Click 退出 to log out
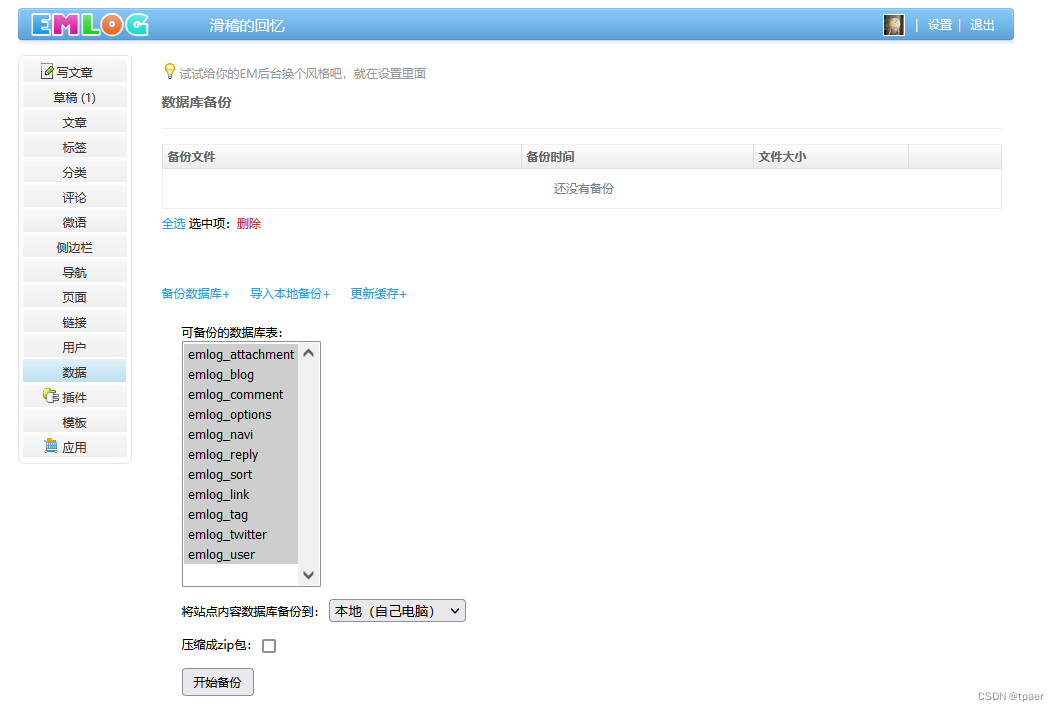The width and height of the screenshot is (1059, 711). point(981,25)
